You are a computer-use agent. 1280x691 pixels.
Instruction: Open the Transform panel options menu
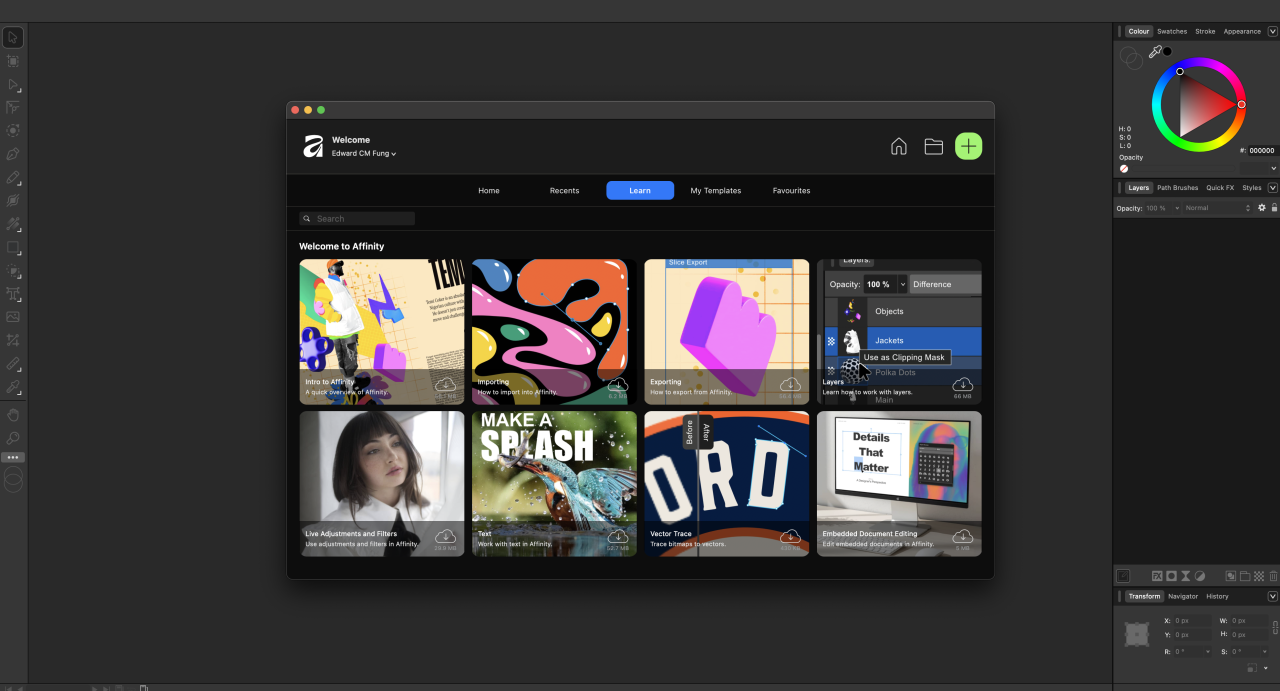1272,596
